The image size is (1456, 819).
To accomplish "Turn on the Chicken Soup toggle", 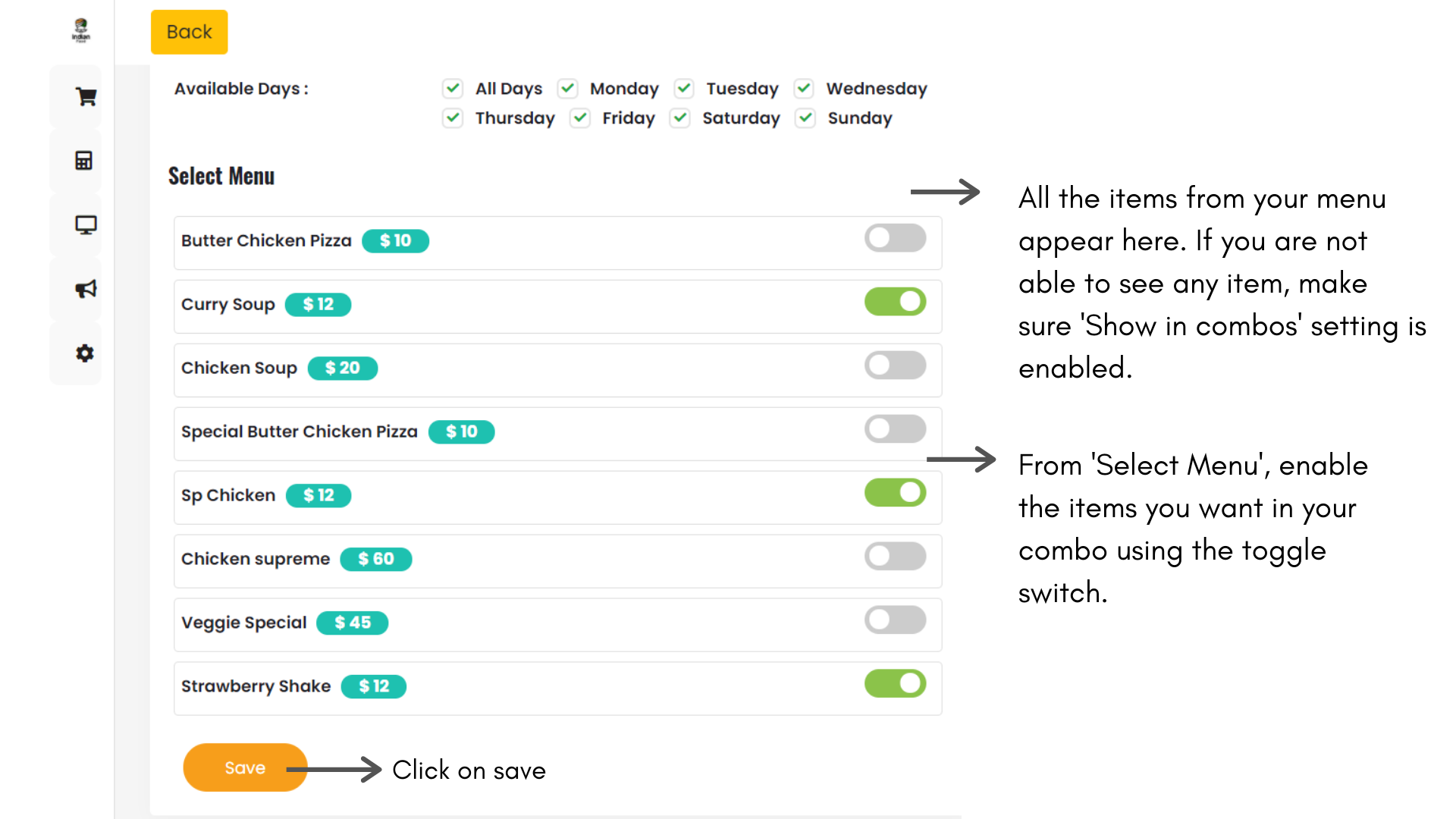I will click(895, 366).
